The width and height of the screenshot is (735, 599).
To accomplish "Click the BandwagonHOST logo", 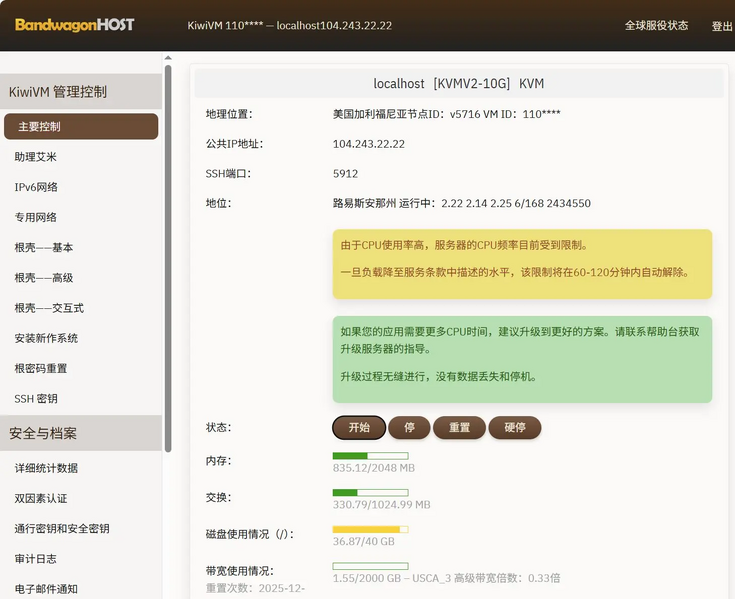I will (74, 25).
